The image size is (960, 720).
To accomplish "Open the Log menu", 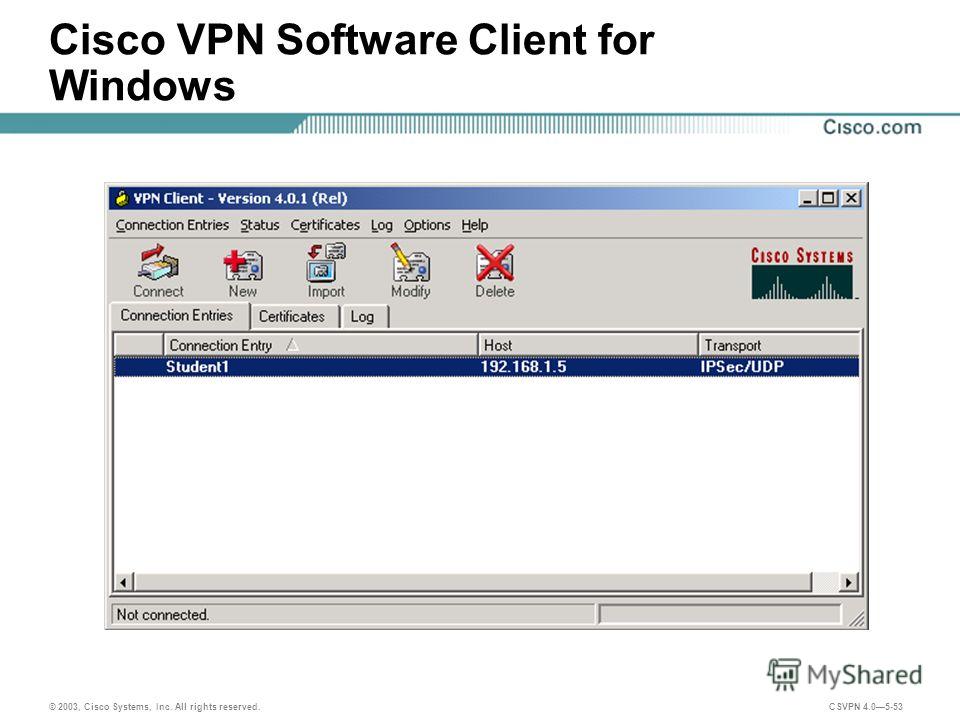I will click(x=381, y=225).
